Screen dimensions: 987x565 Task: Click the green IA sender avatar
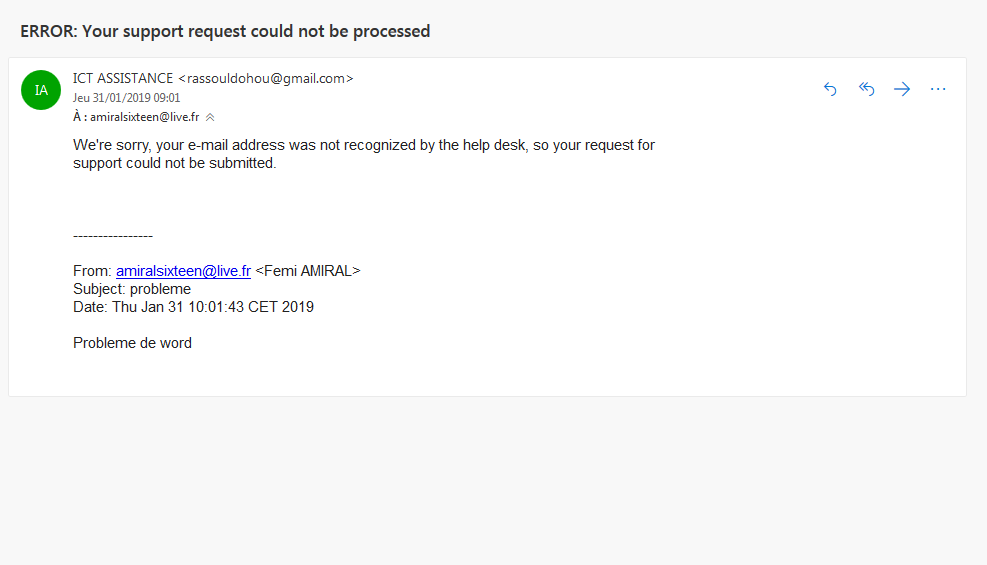coord(41,90)
